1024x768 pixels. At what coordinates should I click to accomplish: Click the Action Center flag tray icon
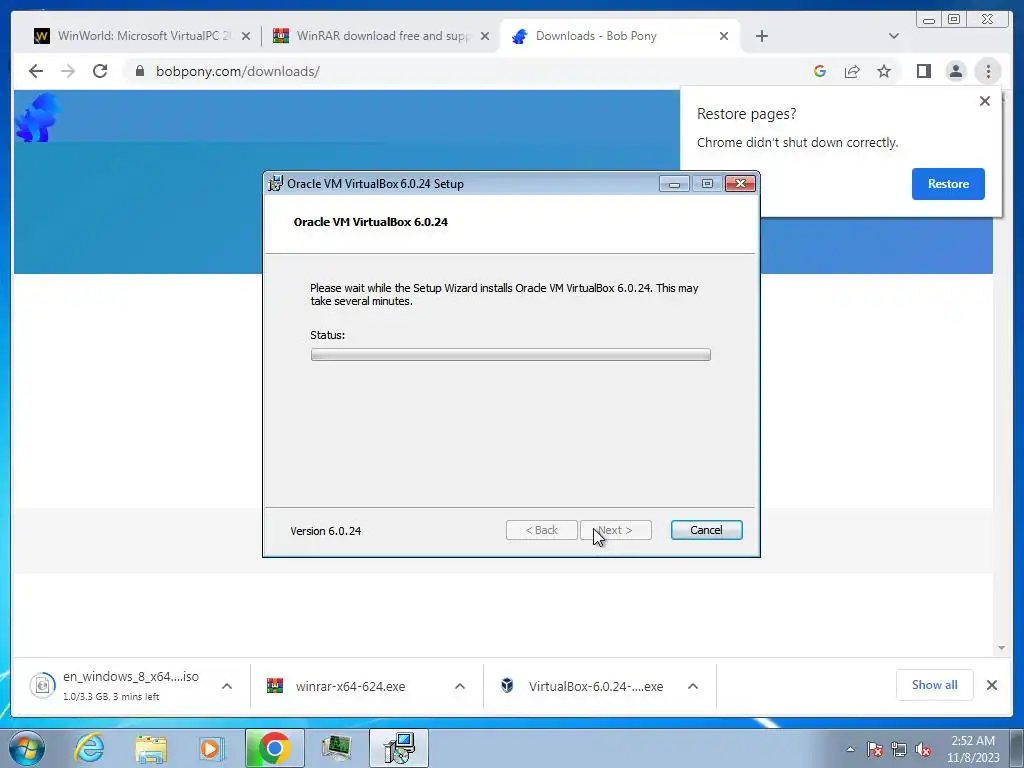875,749
